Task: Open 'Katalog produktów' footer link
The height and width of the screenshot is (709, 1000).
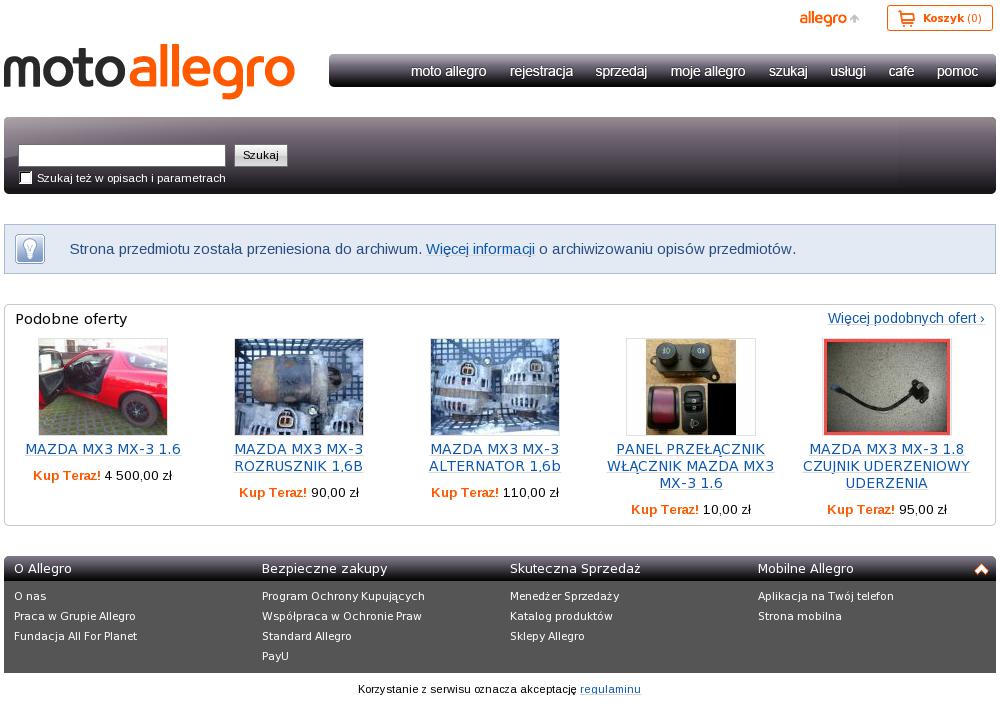Action: (561, 616)
